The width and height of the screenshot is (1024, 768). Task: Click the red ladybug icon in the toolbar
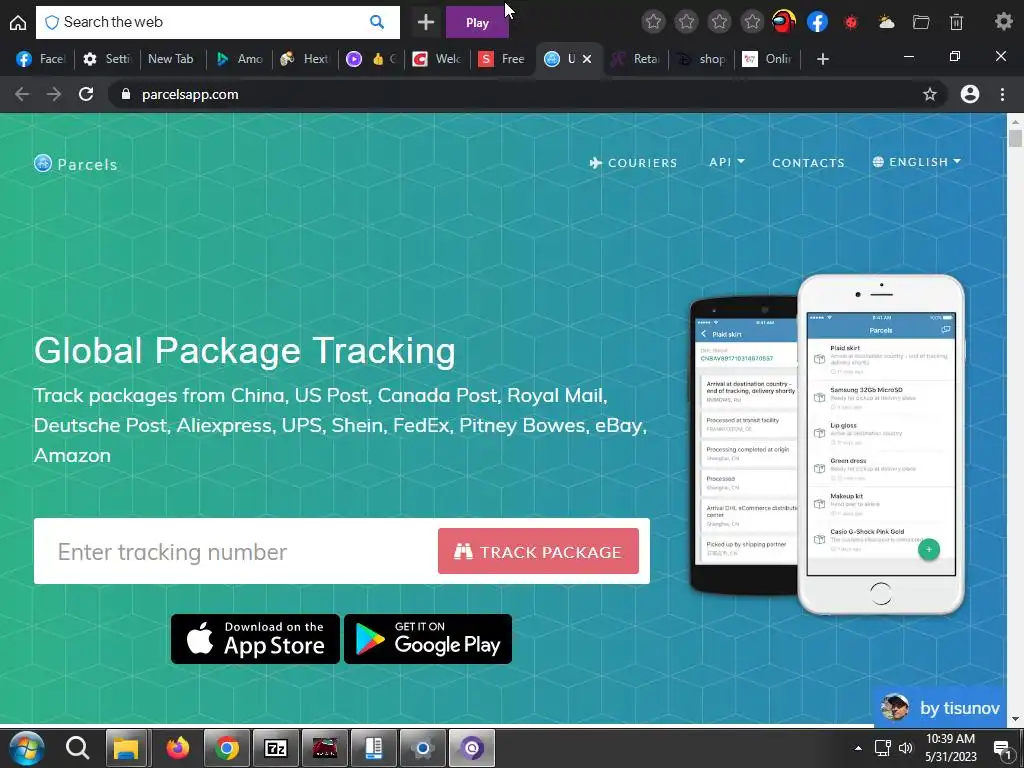tap(851, 22)
